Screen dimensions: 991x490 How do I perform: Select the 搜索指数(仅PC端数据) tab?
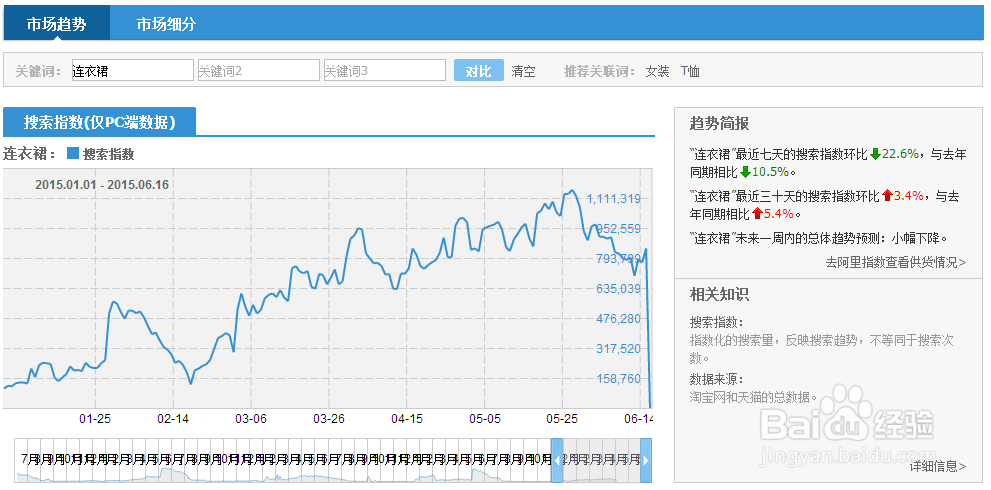99,122
